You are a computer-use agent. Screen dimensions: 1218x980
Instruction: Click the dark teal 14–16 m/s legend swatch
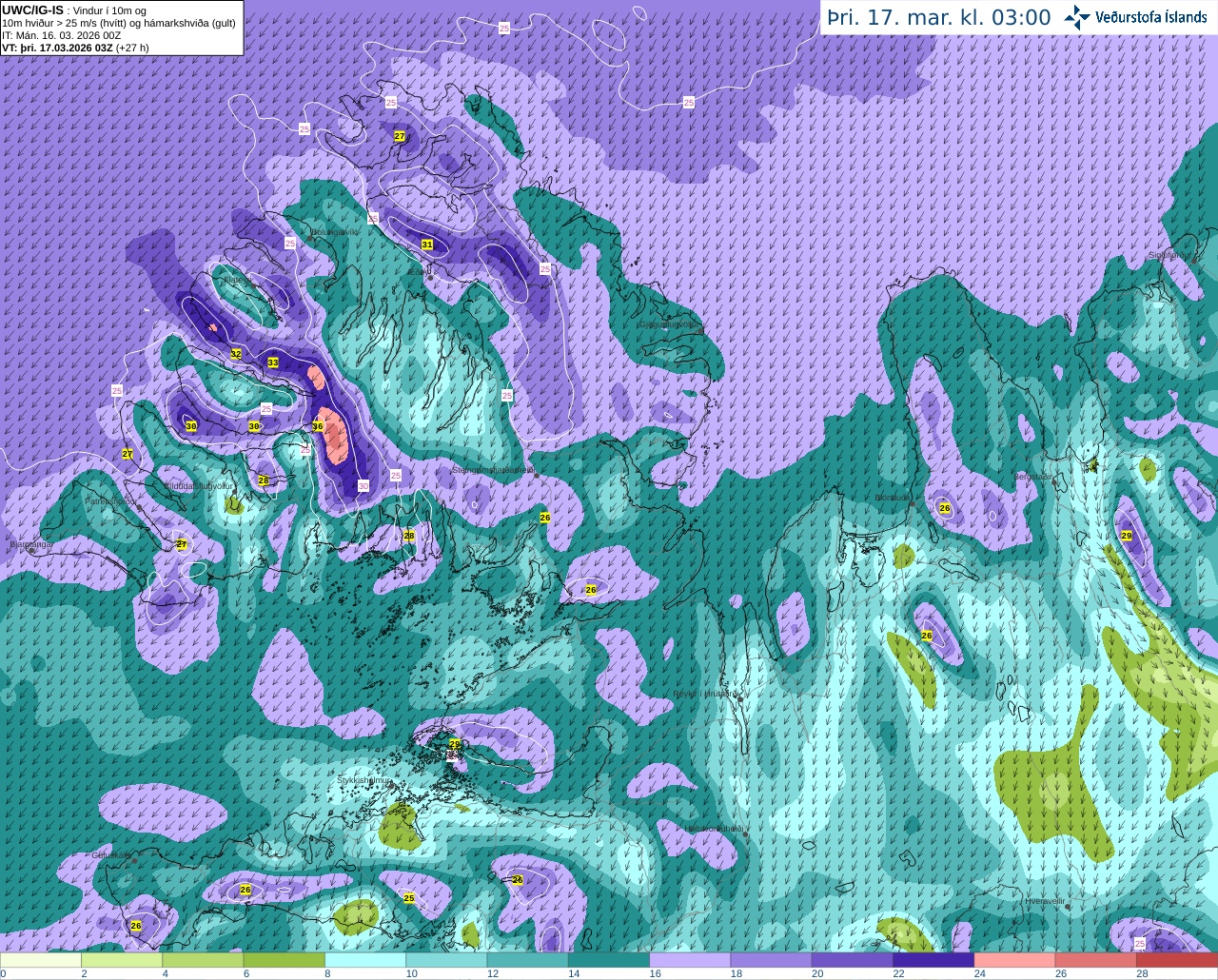(609, 960)
